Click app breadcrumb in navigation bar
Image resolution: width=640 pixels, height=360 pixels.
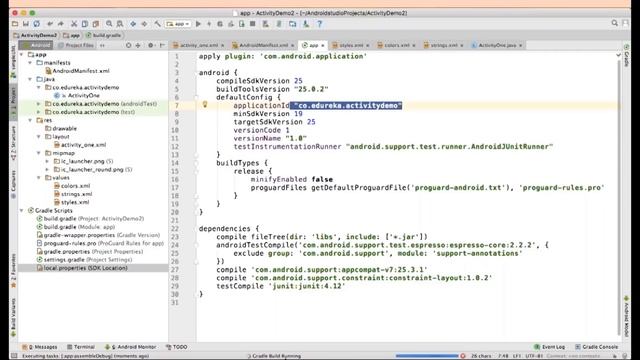[x=72, y=35]
